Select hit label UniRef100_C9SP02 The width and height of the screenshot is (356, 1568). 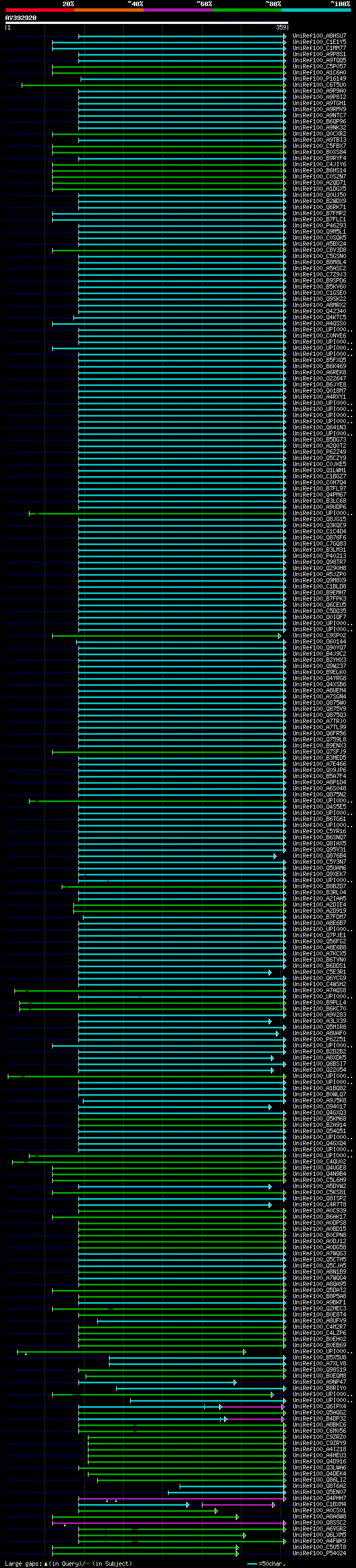click(319, 635)
